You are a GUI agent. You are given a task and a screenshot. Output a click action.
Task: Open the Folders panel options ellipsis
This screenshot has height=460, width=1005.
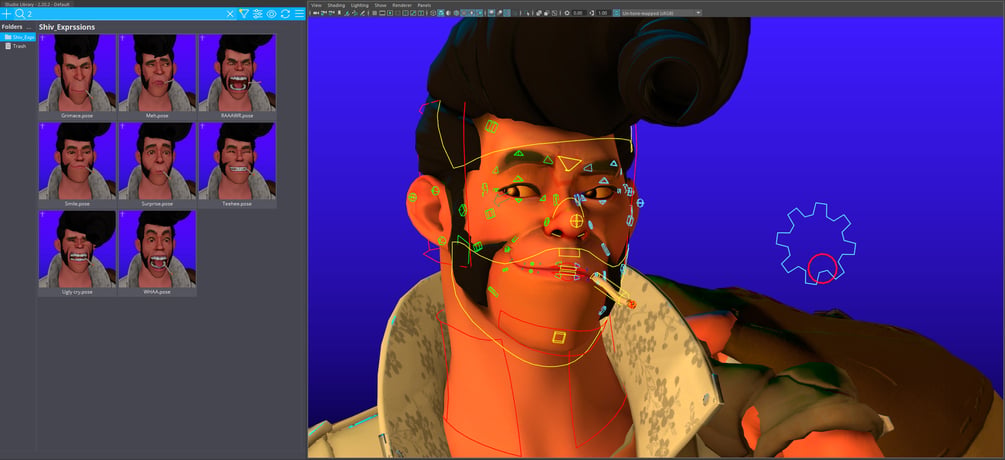point(29,27)
